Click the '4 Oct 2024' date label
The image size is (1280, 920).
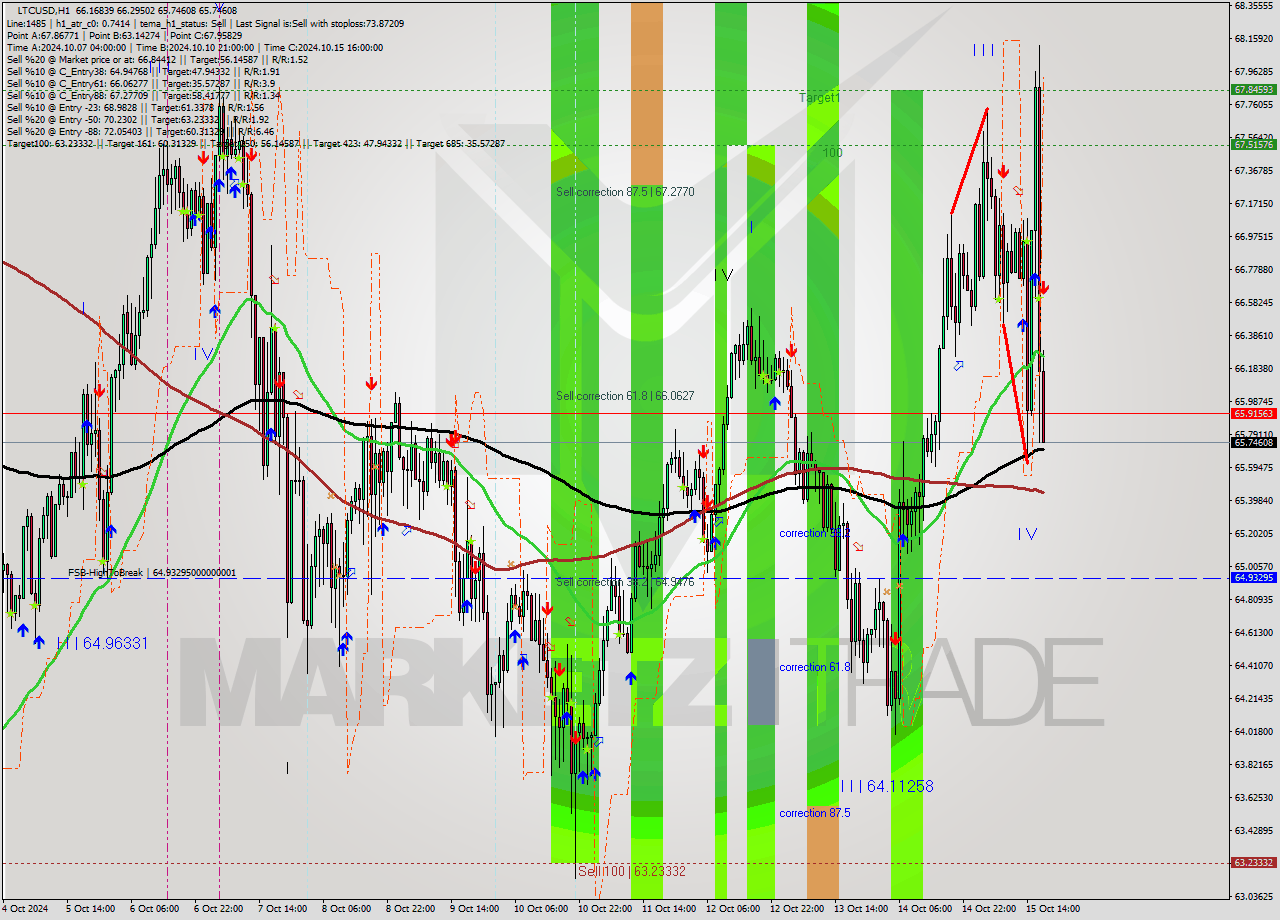[25, 909]
